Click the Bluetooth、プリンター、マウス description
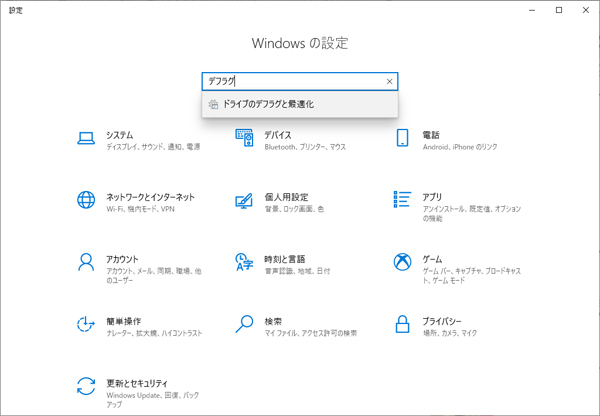This screenshot has height=416, width=600. tap(305, 147)
